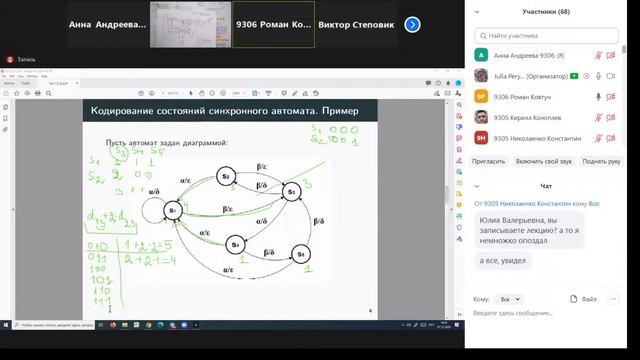
Task: Select the shared handwritten notes video thumbnail
Action: tap(190, 24)
